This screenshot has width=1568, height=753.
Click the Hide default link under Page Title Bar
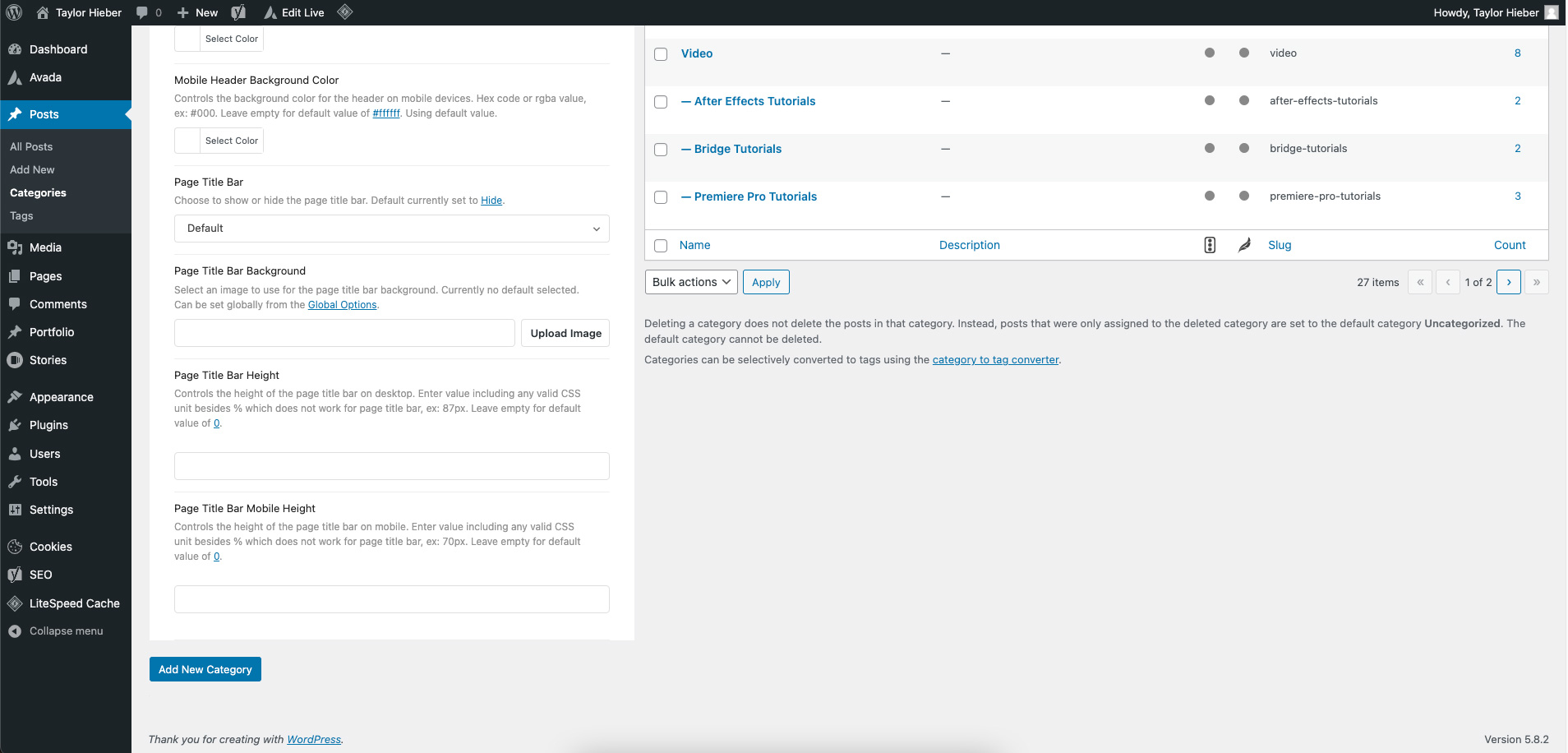click(491, 201)
